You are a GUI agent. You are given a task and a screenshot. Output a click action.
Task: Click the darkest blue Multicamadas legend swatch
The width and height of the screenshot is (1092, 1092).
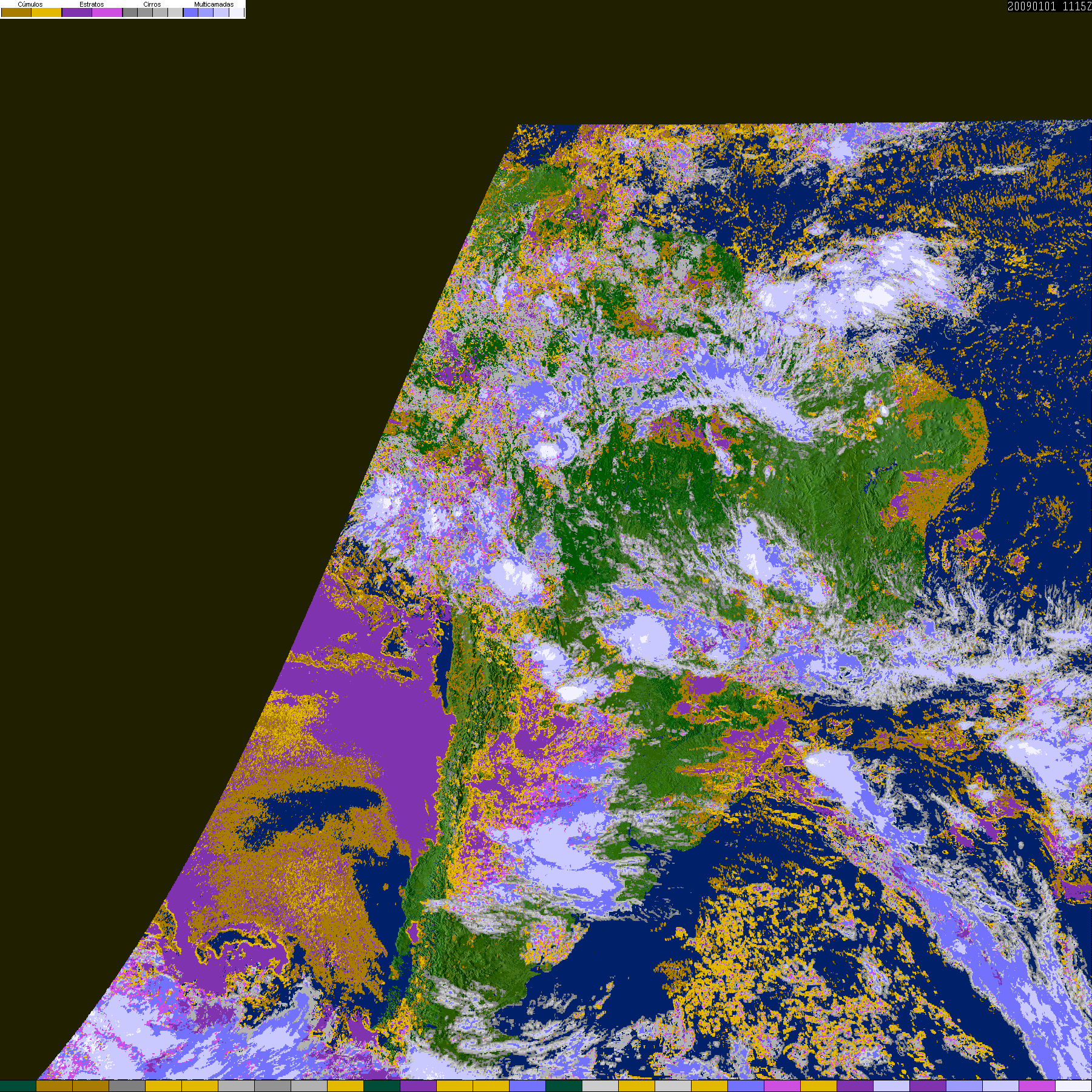tap(191, 13)
